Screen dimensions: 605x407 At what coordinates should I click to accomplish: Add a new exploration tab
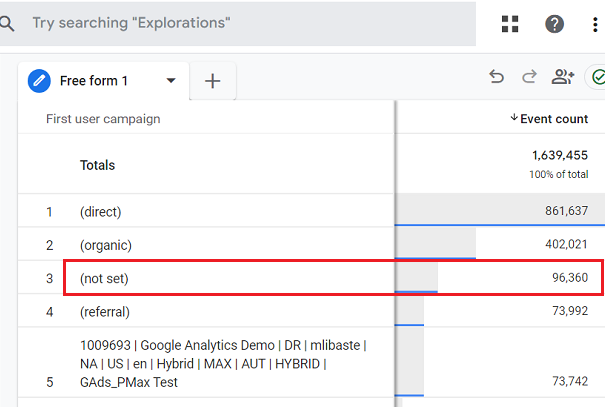tap(212, 81)
